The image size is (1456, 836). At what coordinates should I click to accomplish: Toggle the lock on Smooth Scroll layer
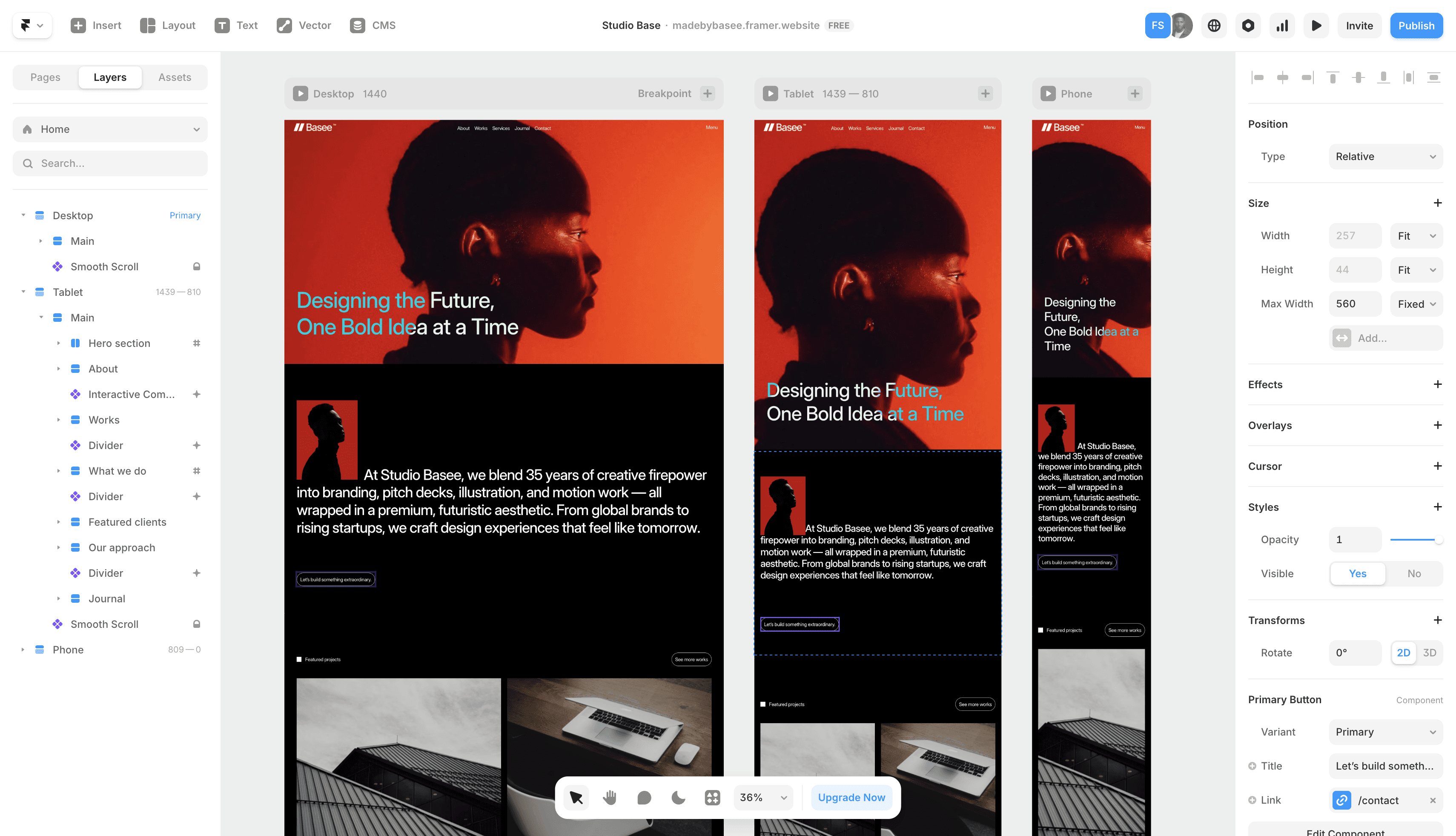tap(197, 266)
